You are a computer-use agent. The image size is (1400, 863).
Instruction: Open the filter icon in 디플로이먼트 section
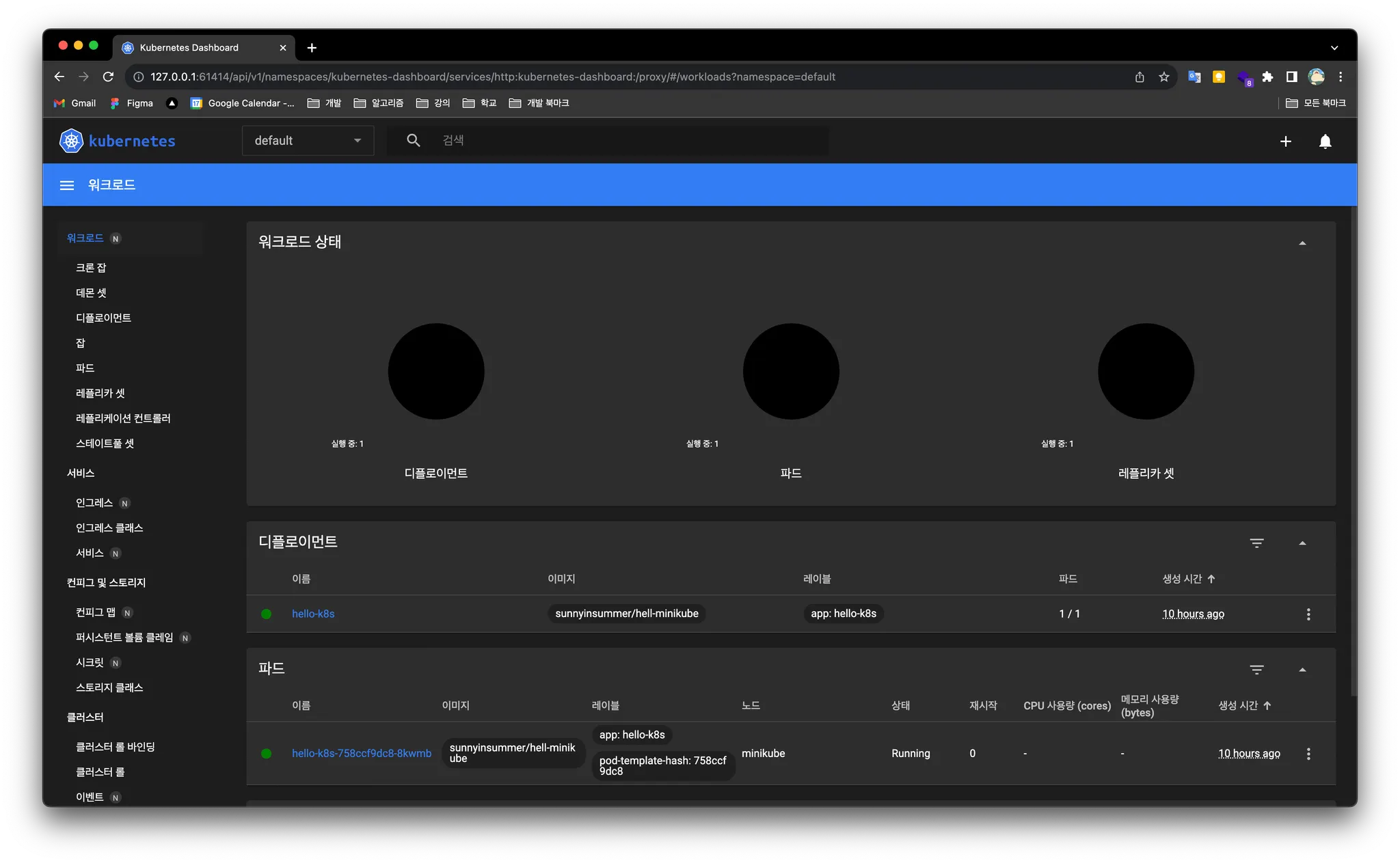click(1256, 543)
